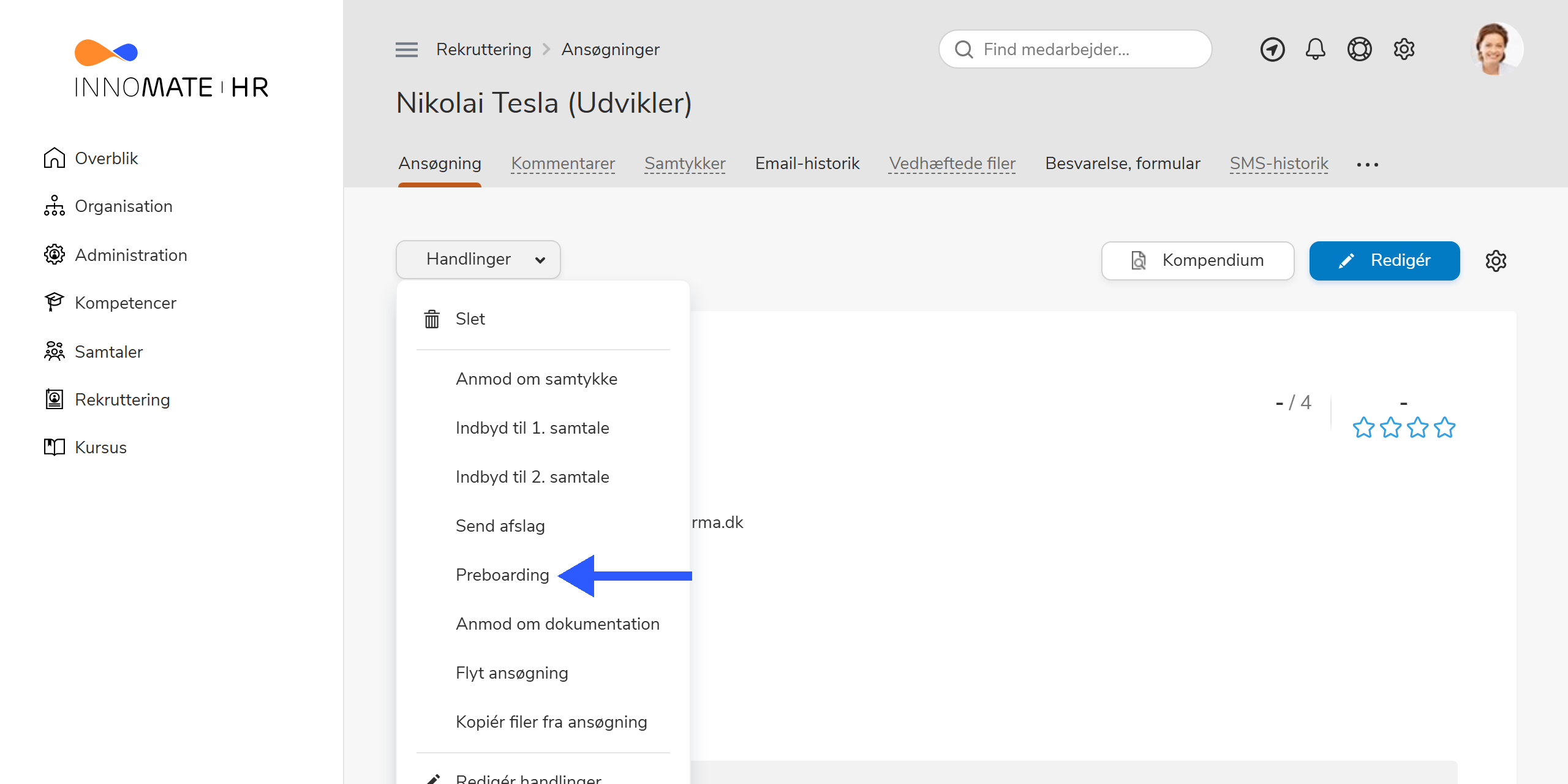Screen dimensions: 1568x784
Task: Click the hamburger menu icon
Action: click(x=406, y=50)
